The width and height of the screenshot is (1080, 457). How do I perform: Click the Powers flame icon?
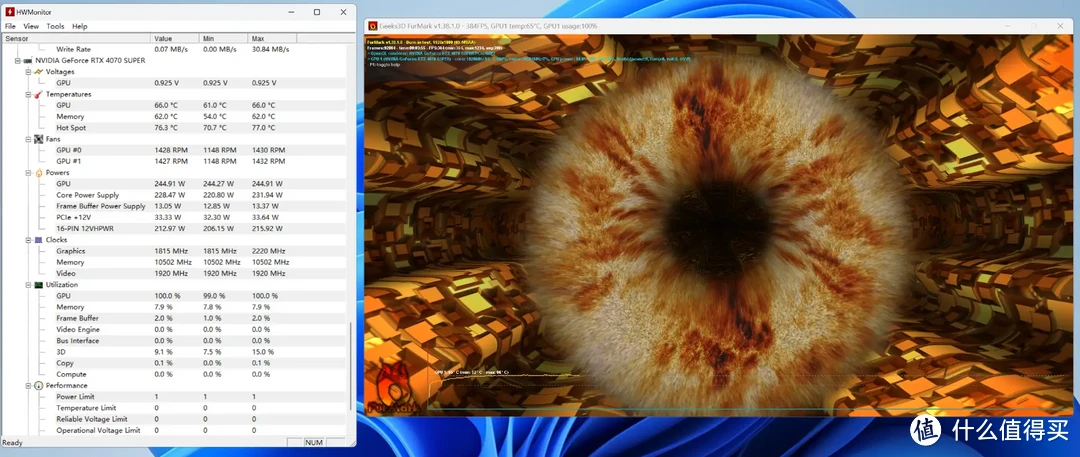coord(39,172)
